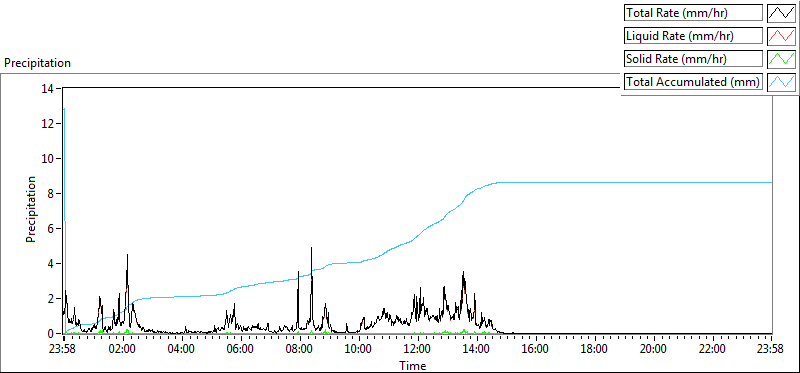The height and width of the screenshot is (373, 800).
Task: Click the accumulated line plateau near 18:00
Action: click(x=594, y=182)
